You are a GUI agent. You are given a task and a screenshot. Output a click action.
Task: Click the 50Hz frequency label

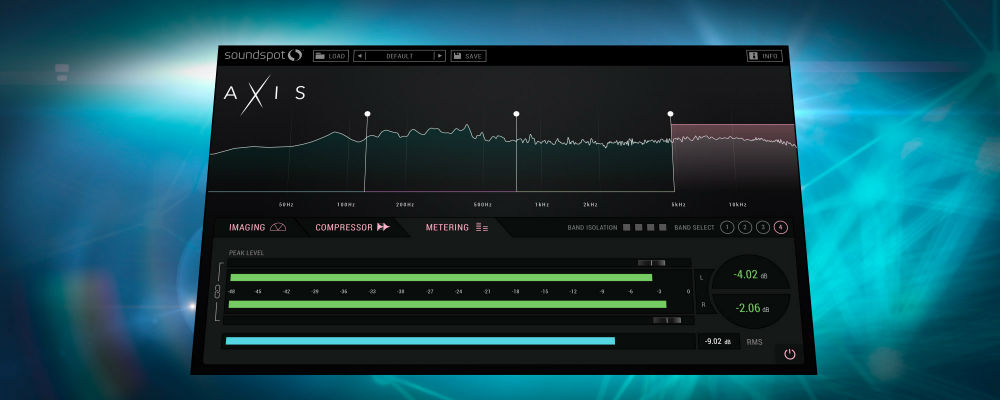tap(286, 205)
